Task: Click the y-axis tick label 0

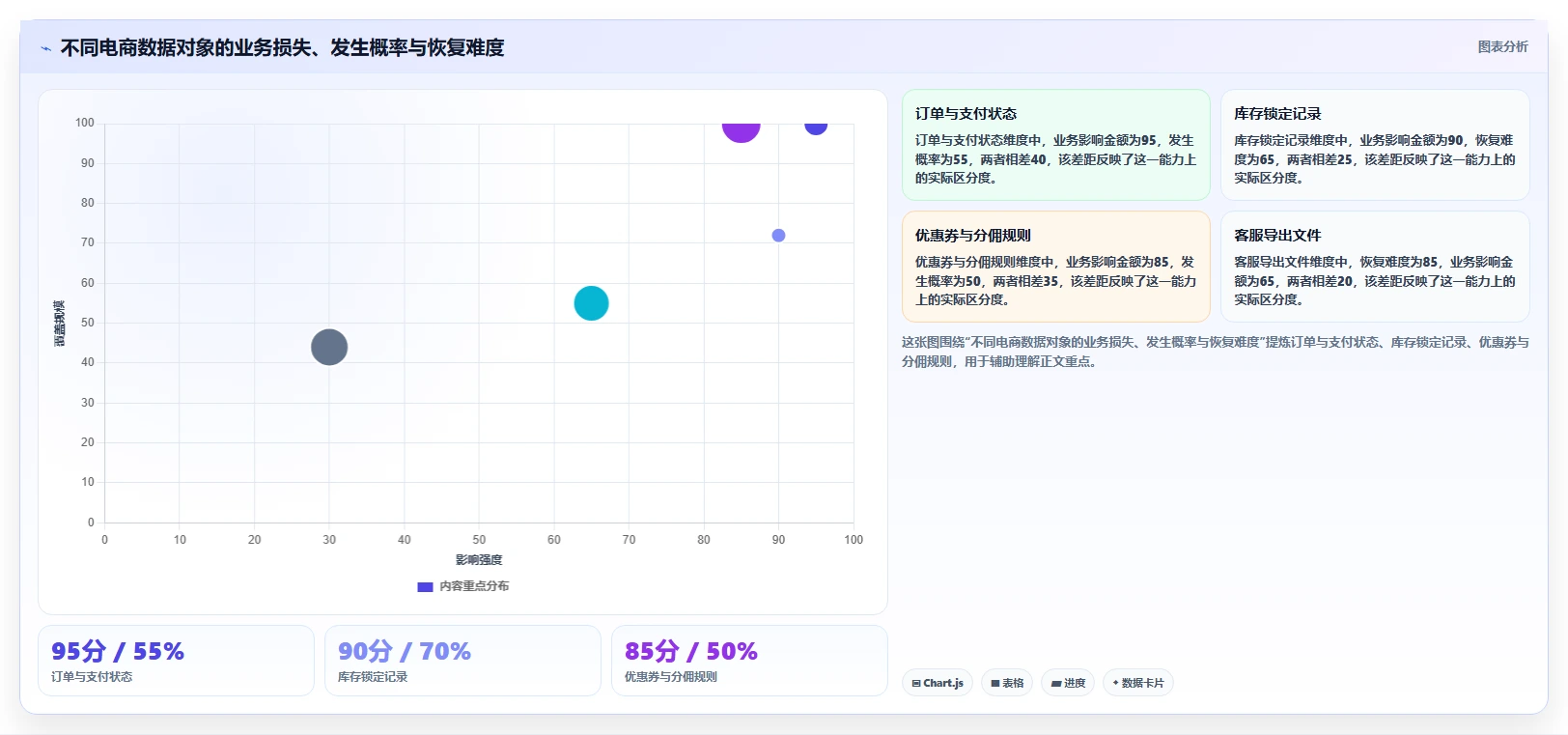Action: 91,523
